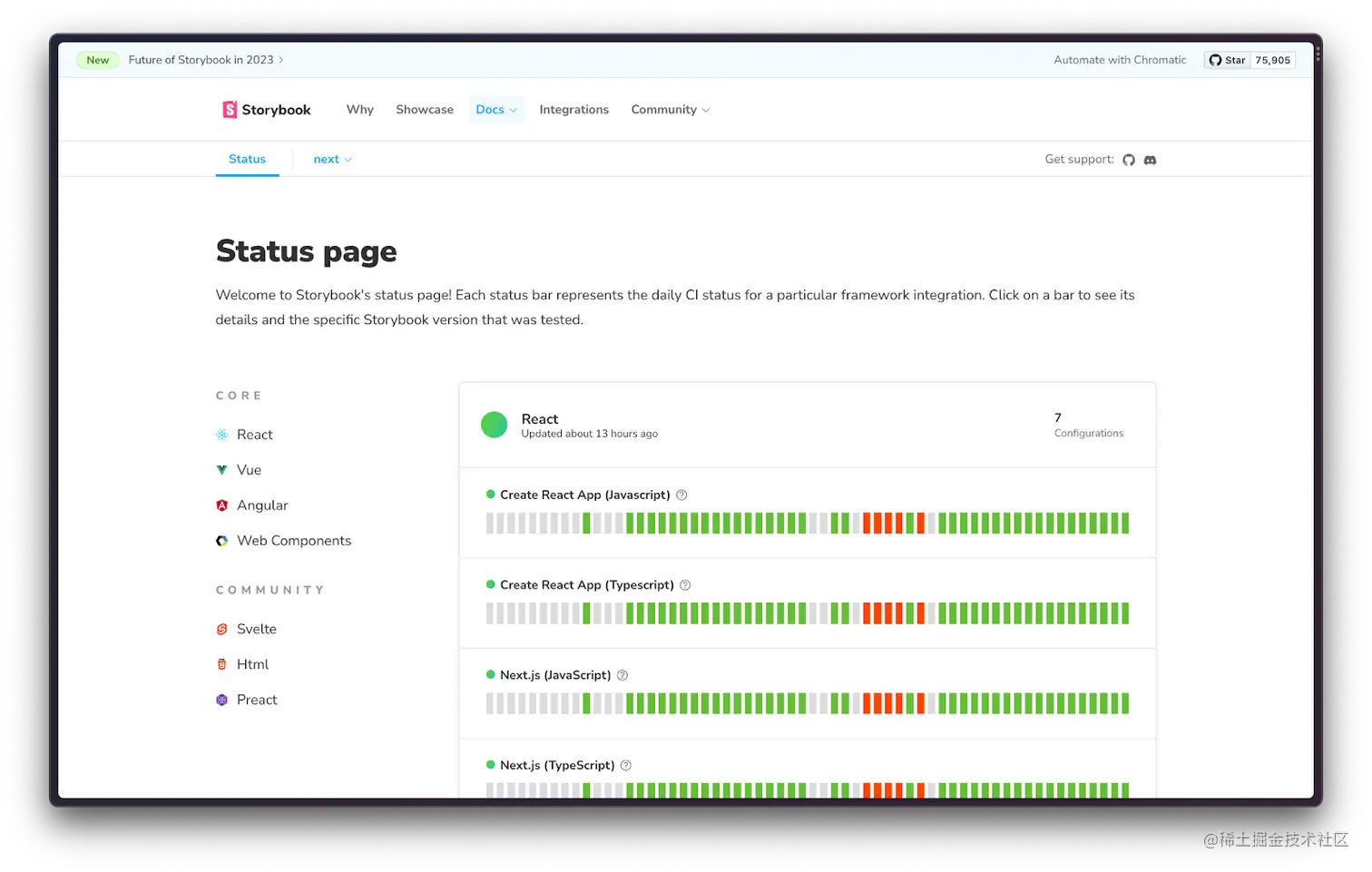
Task: Open the 75,905 stargazers count
Action: pos(1273,60)
